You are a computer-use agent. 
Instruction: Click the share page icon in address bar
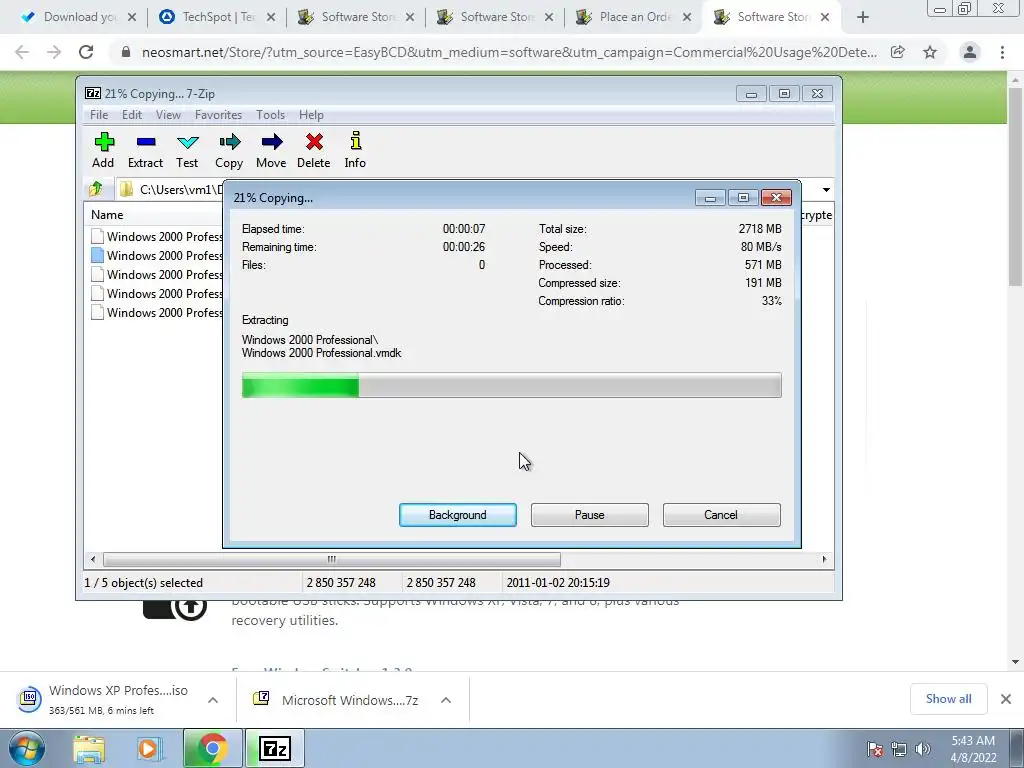(x=898, y=52)
